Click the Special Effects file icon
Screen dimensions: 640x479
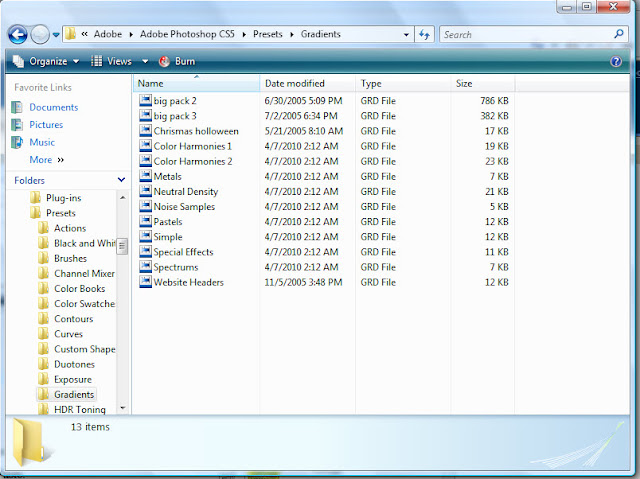[145, 251]
